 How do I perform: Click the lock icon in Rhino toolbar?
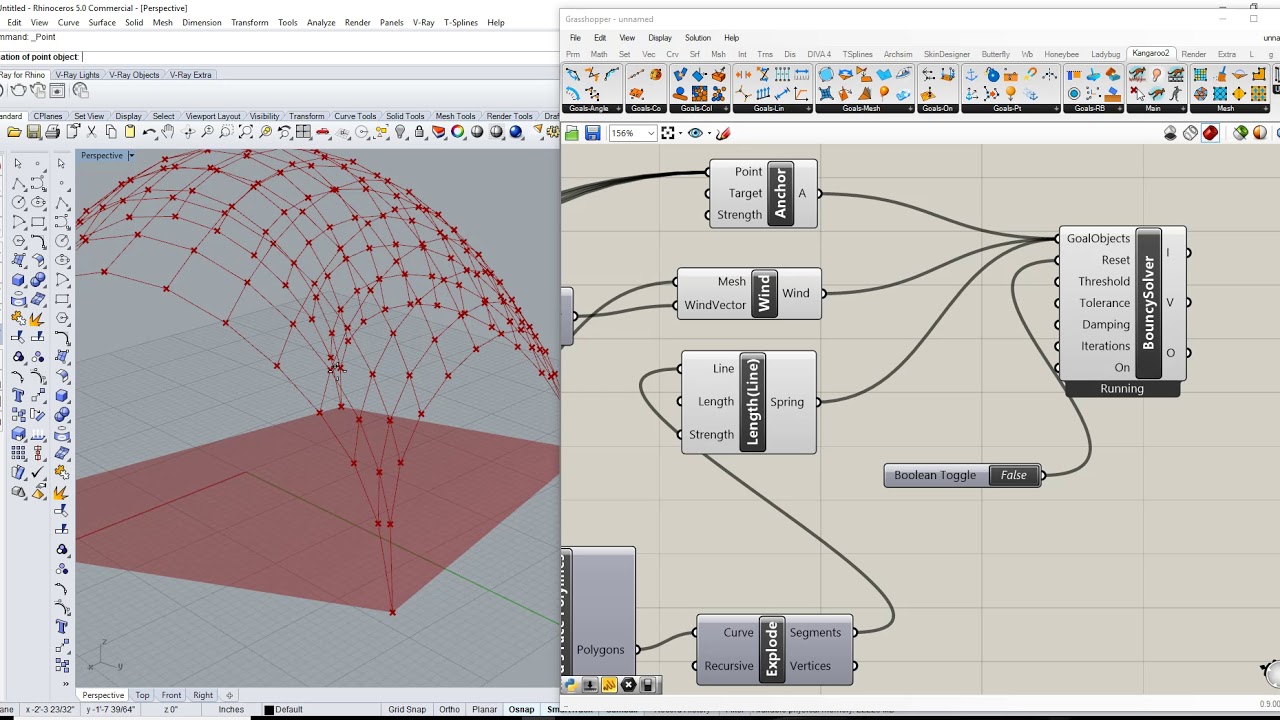click(420, 132)
